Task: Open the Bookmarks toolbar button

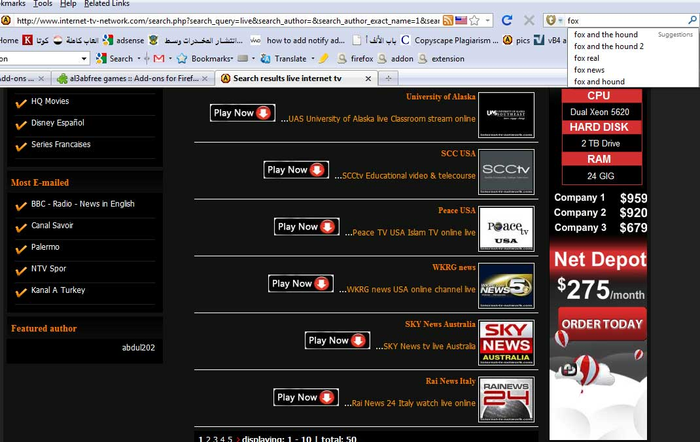Action: coord(205,58)
